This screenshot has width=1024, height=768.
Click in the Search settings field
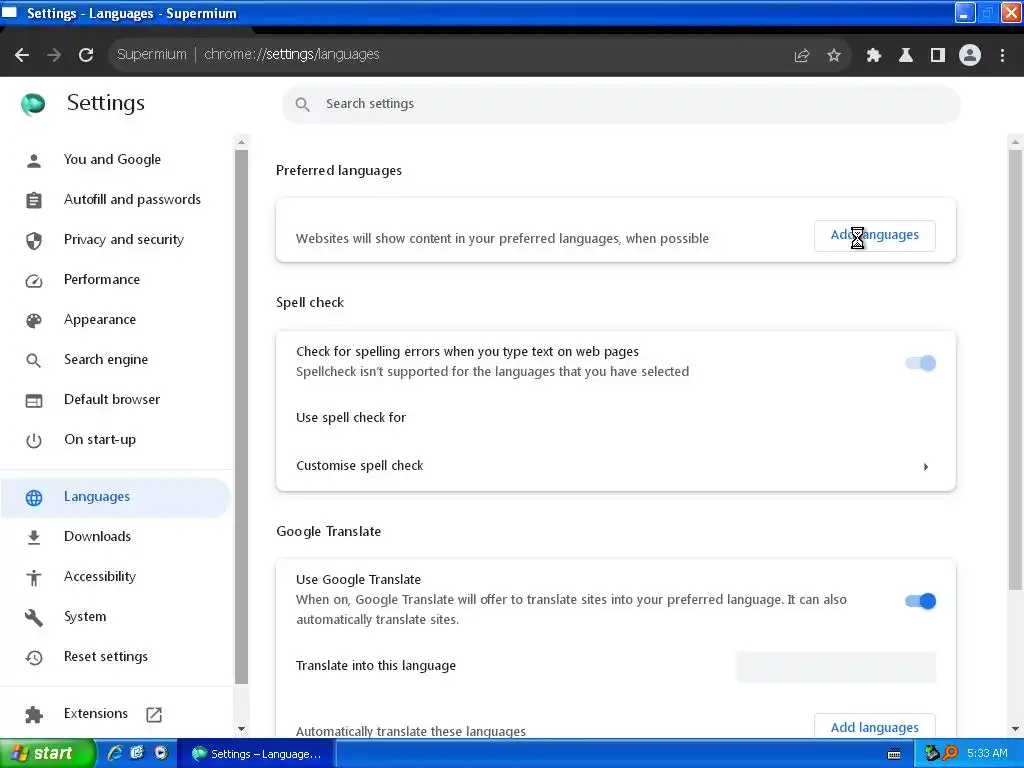620,104
